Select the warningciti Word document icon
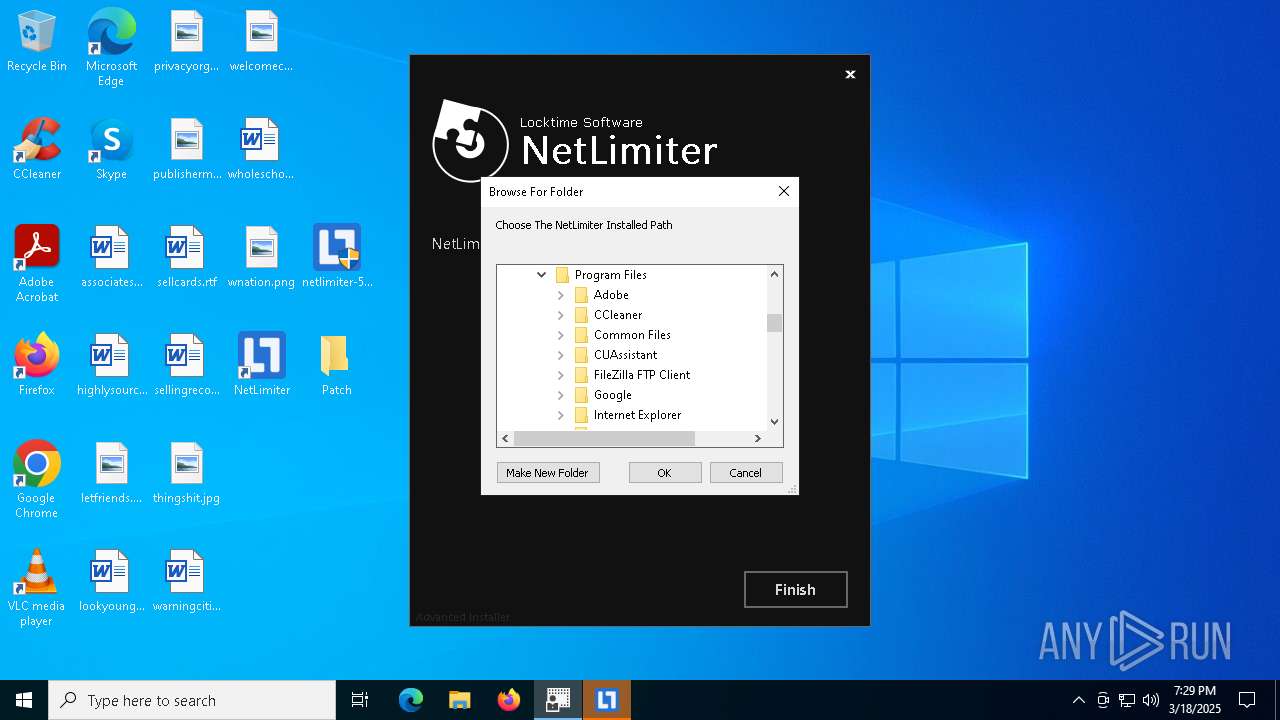The width and height of the screenshot is (1280, 720). coord(186,582)
